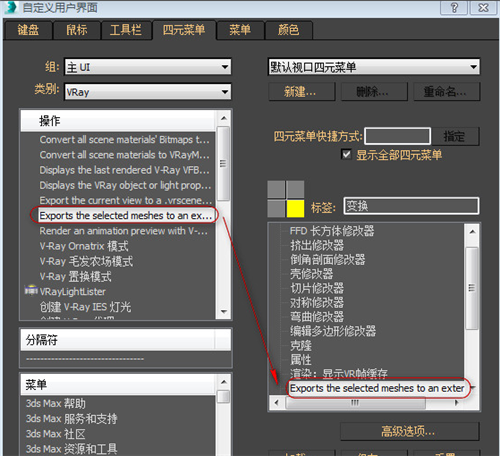500x456 pixels.
Task: Open the 菜单 tab
Action: [x=240, y=30]
